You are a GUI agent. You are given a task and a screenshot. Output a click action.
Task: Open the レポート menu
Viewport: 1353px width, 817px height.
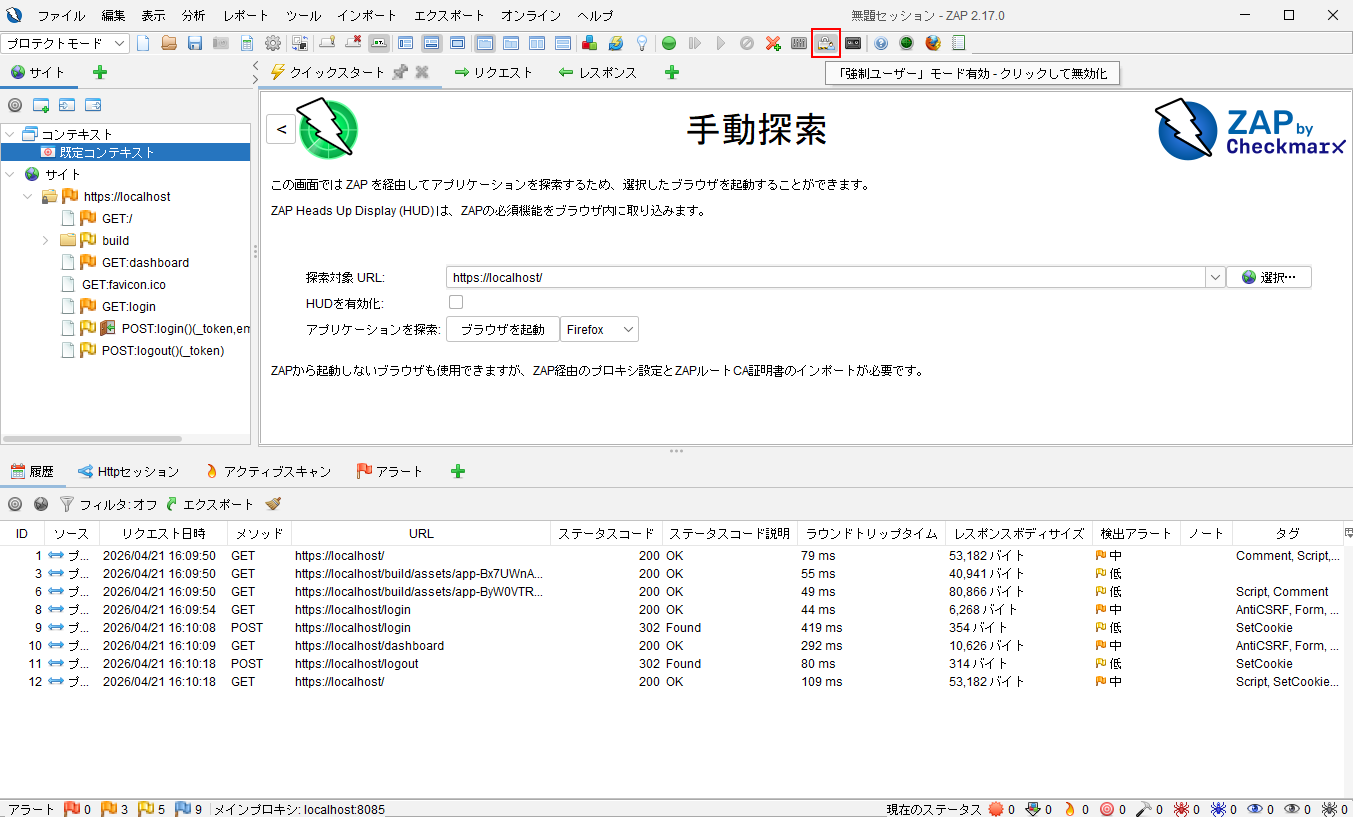click(246, 16)
